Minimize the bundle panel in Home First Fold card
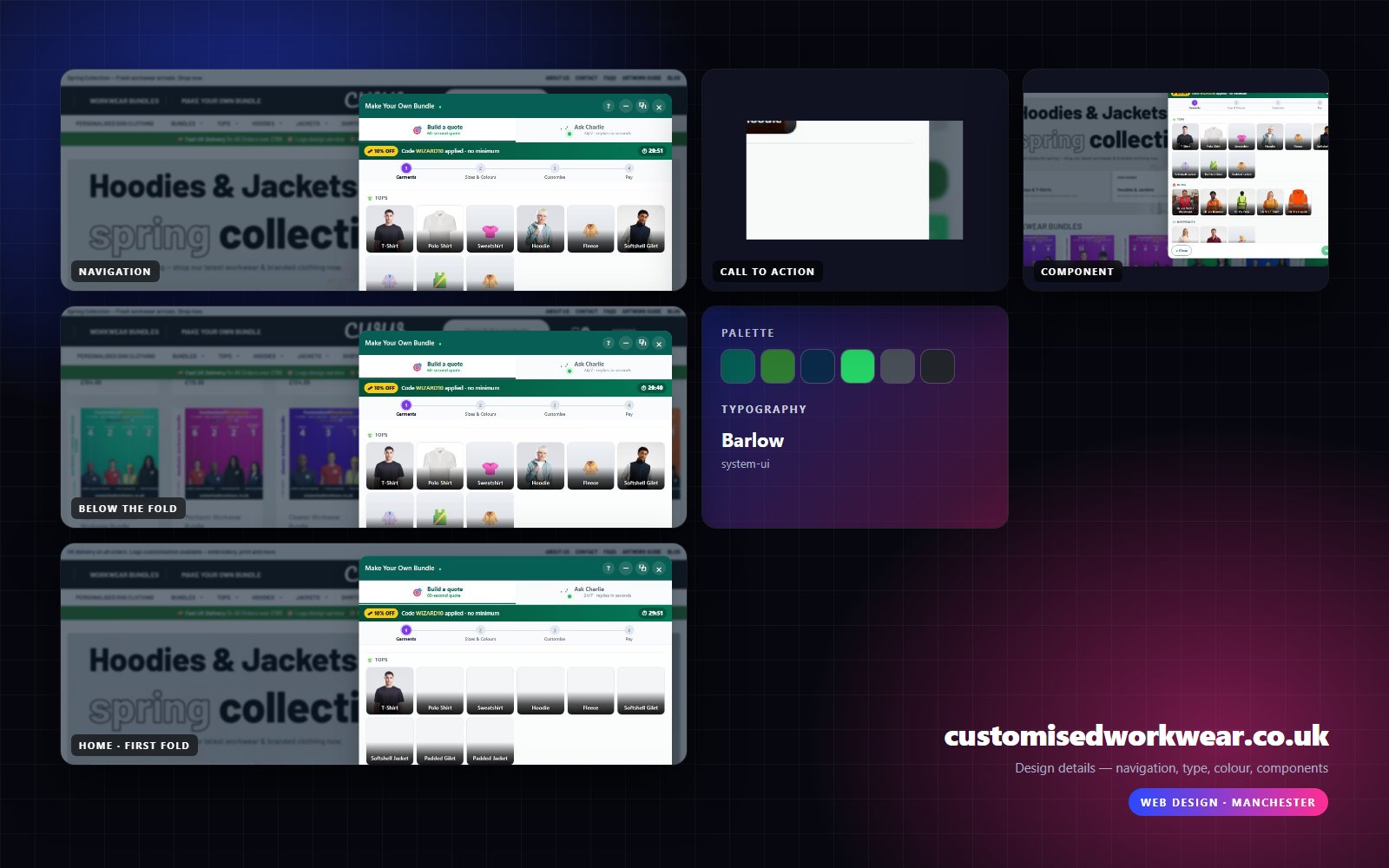The image size is (1389, 868). click(x=625, y=569)
